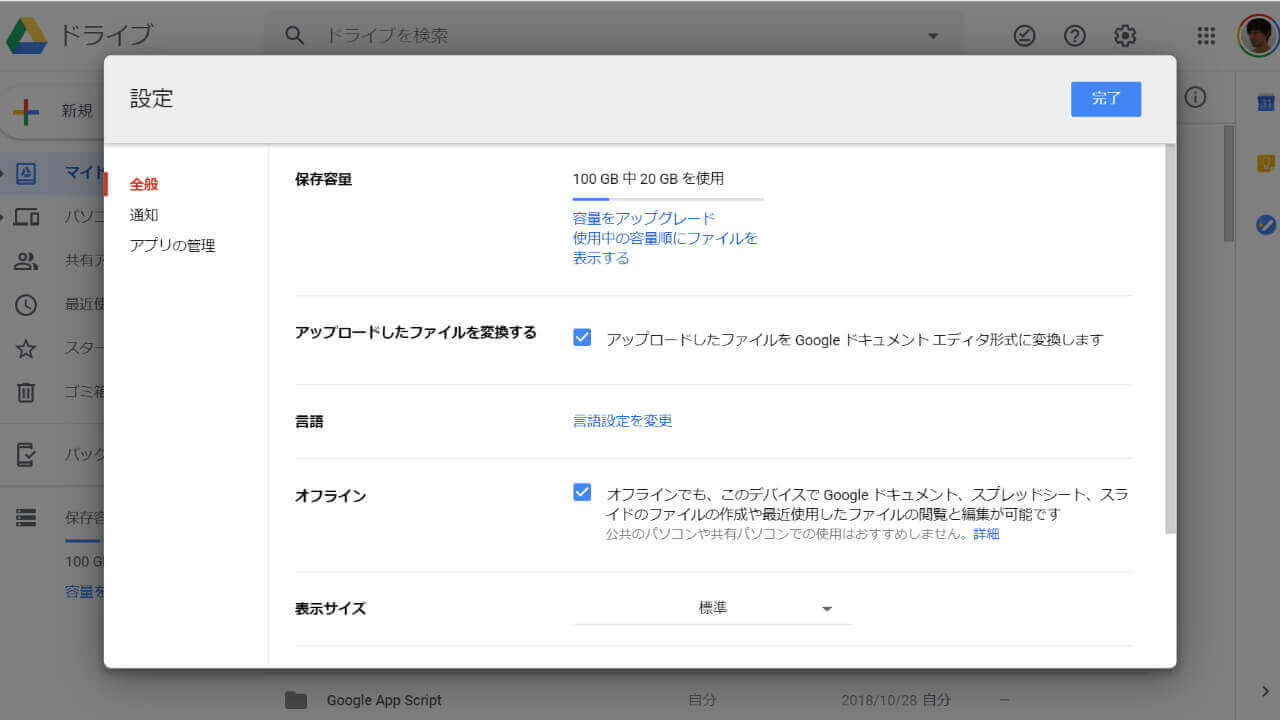This screenshot has width=1280, height=720.
Task: Open the settings gear icon
Action: point(1125,36)
